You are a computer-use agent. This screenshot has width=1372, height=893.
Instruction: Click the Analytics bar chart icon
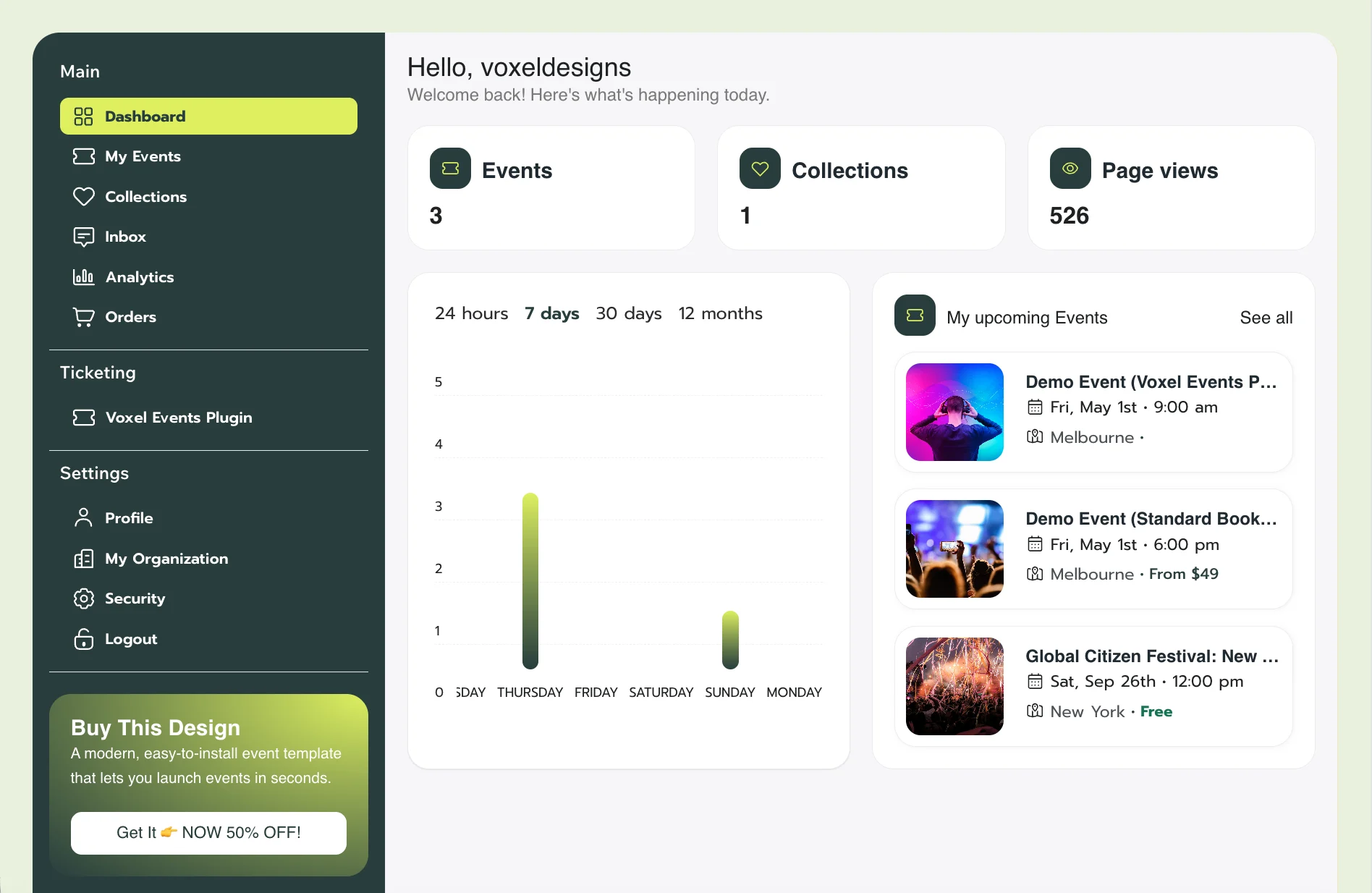[x=83, y=277]
